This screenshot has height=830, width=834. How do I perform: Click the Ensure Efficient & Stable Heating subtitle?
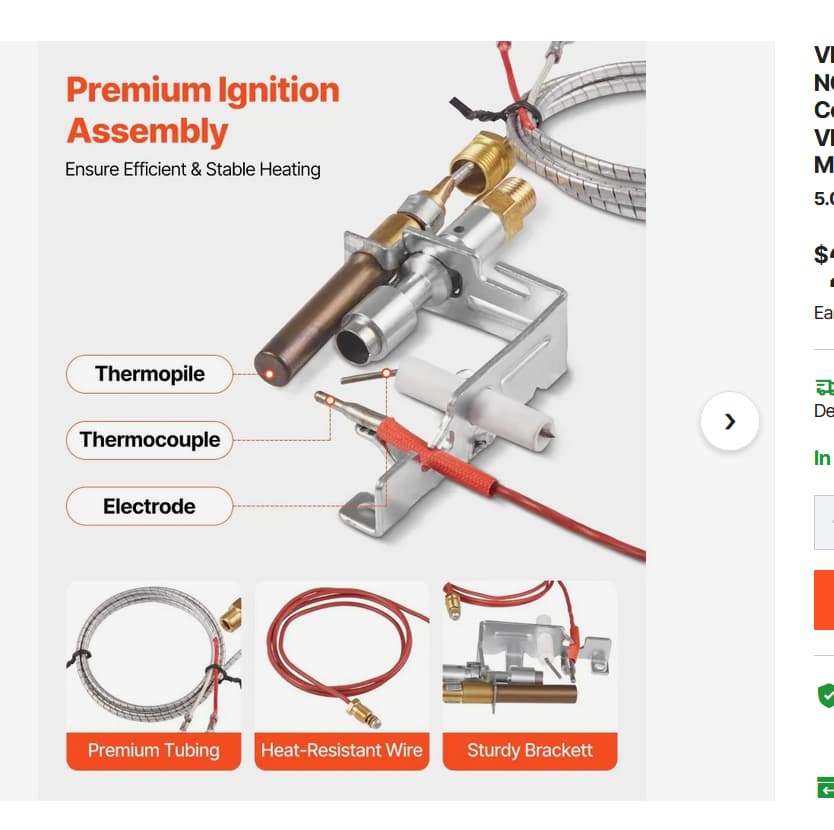[193, 169]
